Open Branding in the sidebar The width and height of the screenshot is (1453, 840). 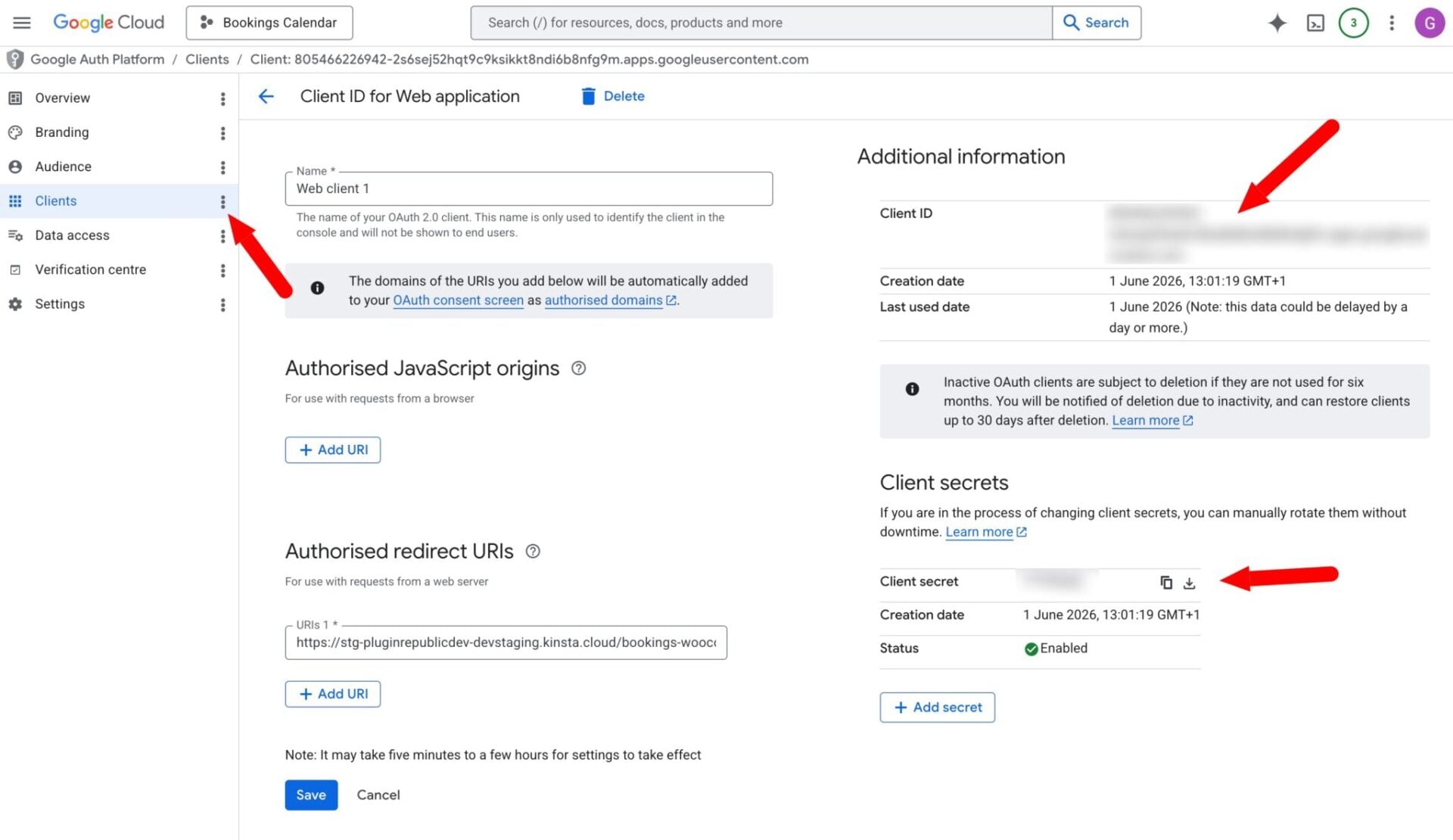click(x=61, y=132)
